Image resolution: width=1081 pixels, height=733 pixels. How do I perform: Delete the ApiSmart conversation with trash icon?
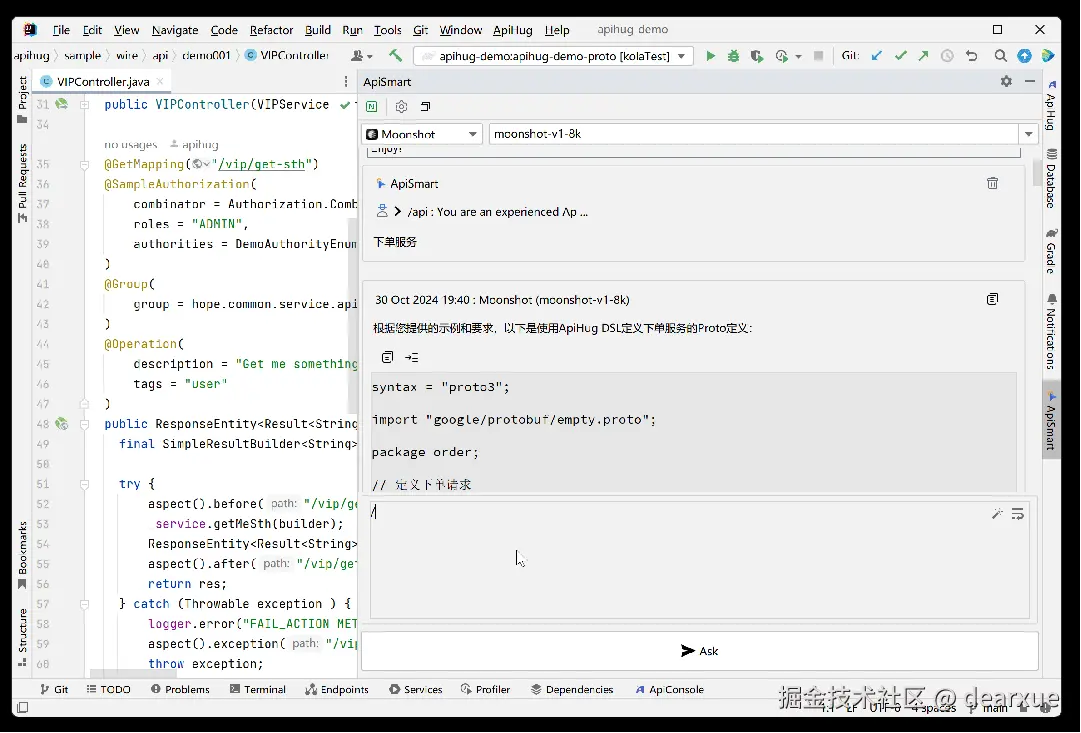pos(992,183)
